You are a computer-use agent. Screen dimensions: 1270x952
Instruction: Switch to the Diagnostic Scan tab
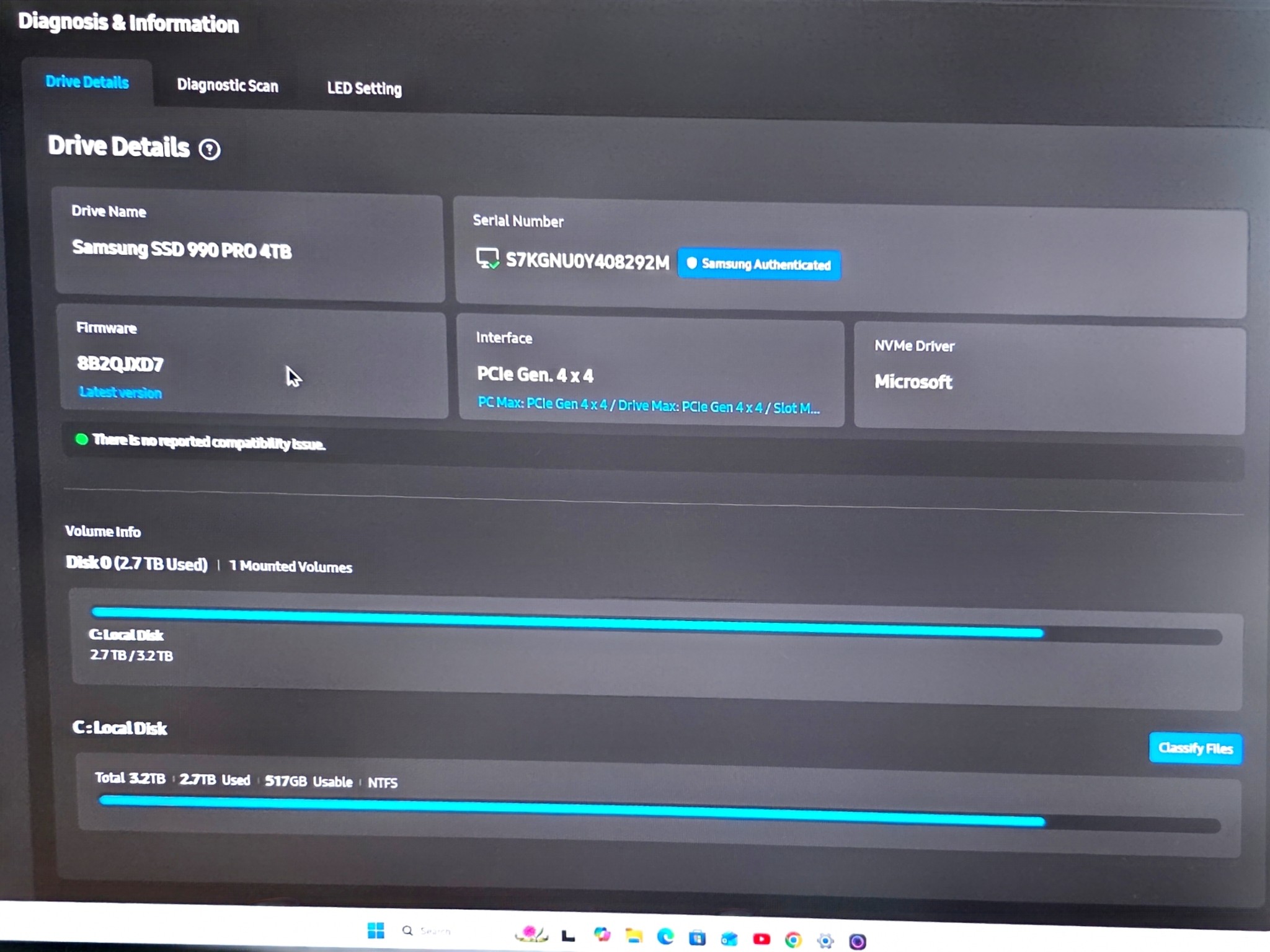point(228,85)
